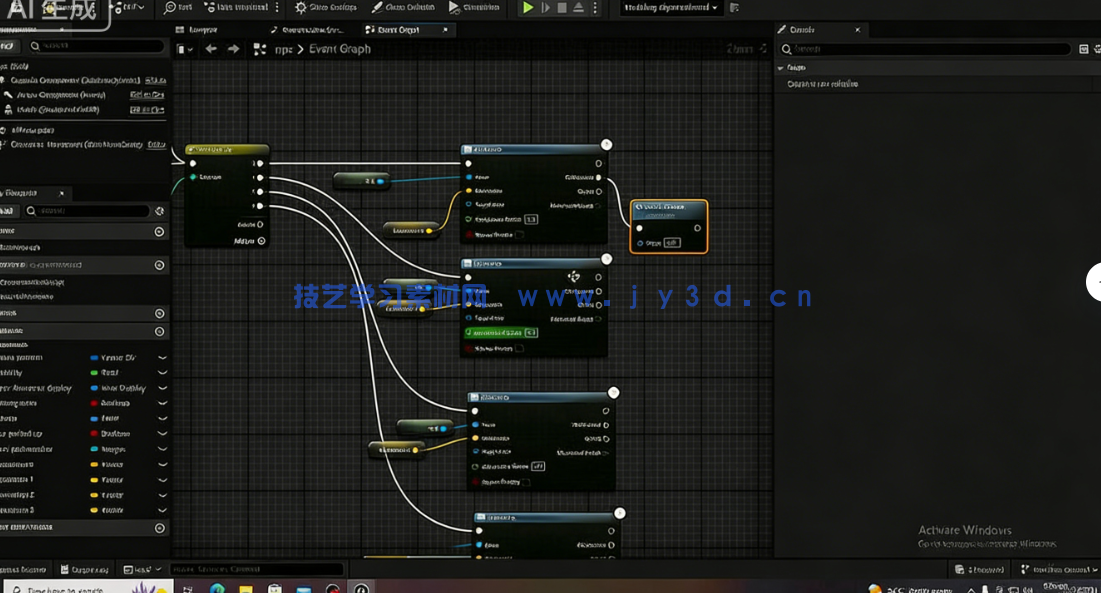Click the Simulation toolbar icon
This screenshot has height=593, width=1101.
click(x=455, y=7)
